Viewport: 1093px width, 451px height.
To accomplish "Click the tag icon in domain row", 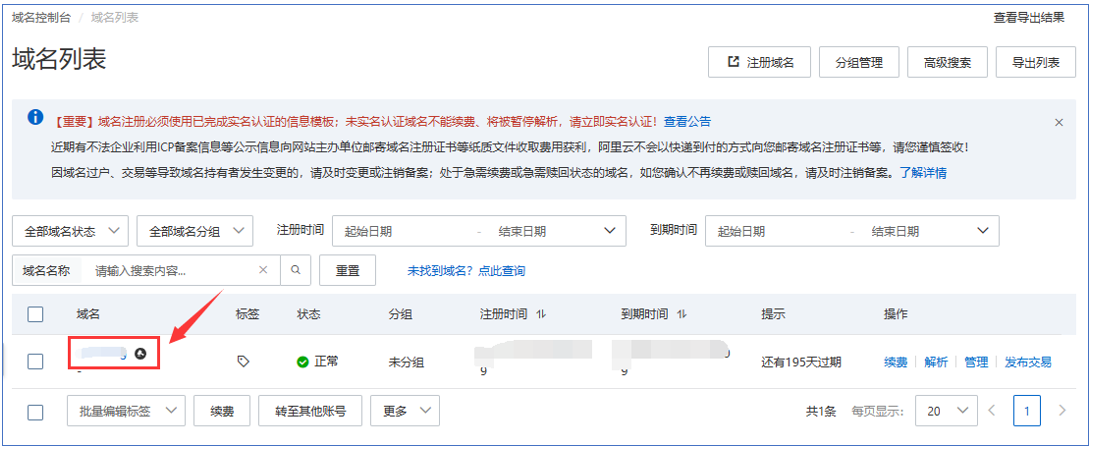I will pos(243,362).
